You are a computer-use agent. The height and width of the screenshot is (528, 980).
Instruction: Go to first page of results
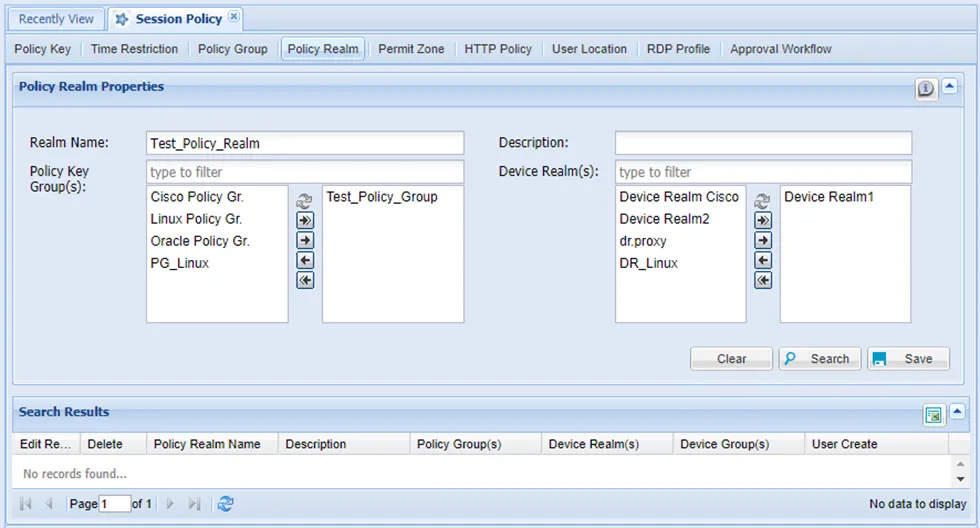coord(26,504)
